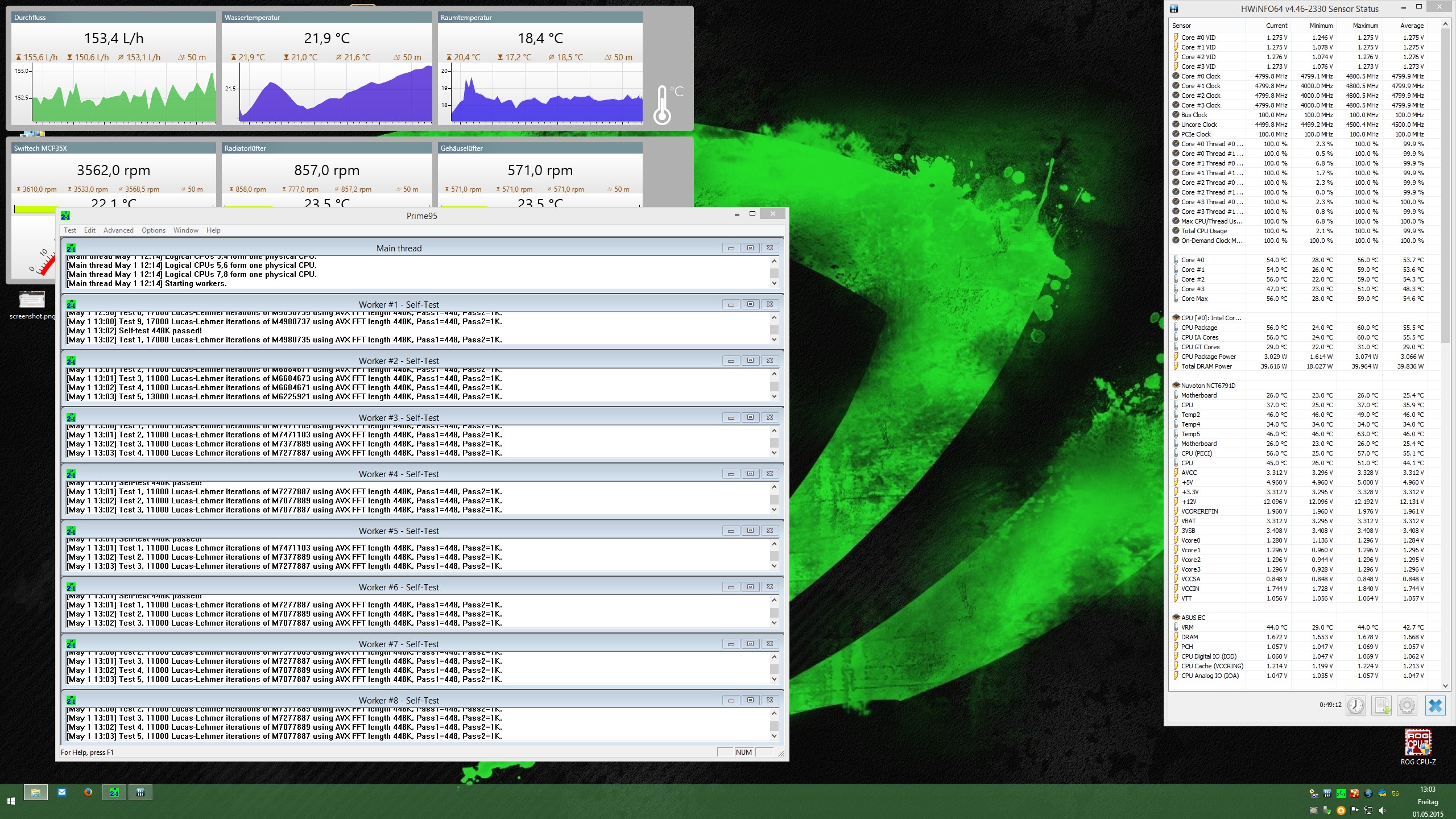Click up arrow on the HWiNFO sensor scrollbar
The image size is (1456, 819).
1445,24
